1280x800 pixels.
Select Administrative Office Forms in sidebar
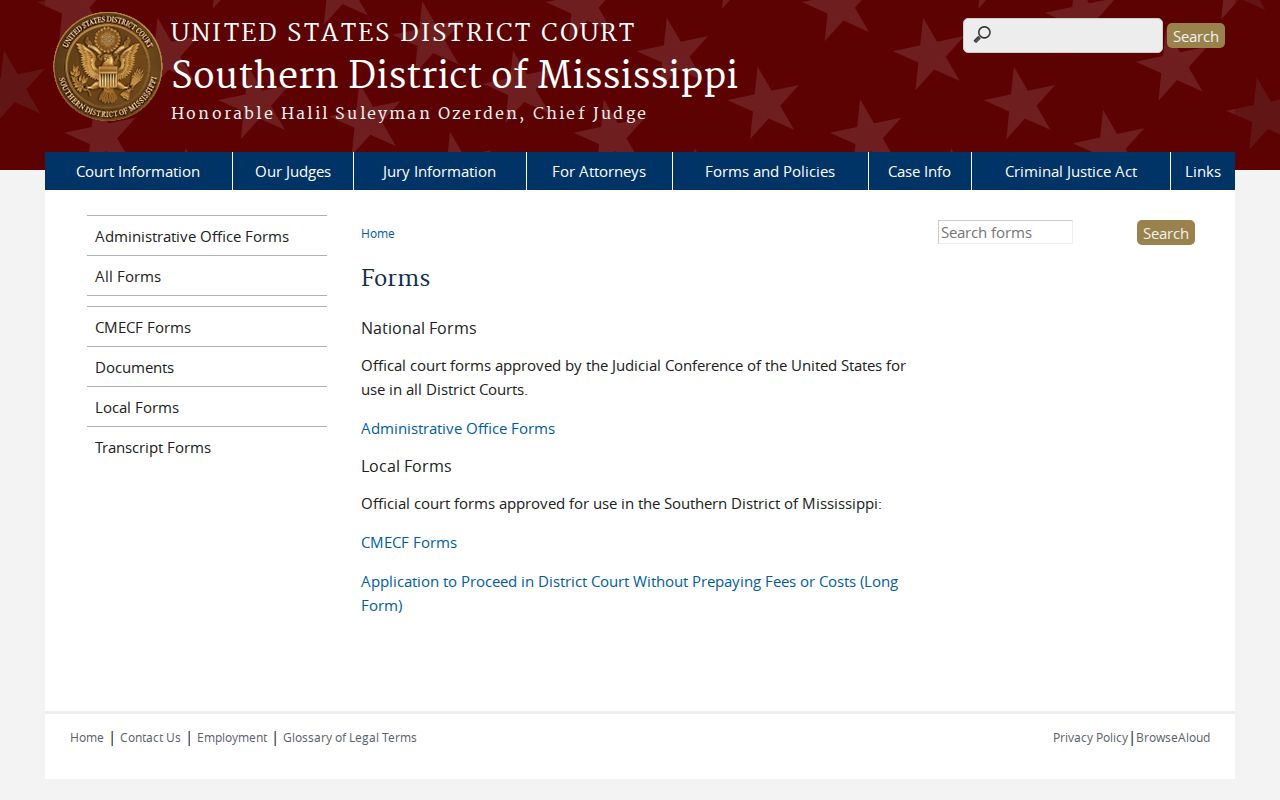click(x=207, y=236)
